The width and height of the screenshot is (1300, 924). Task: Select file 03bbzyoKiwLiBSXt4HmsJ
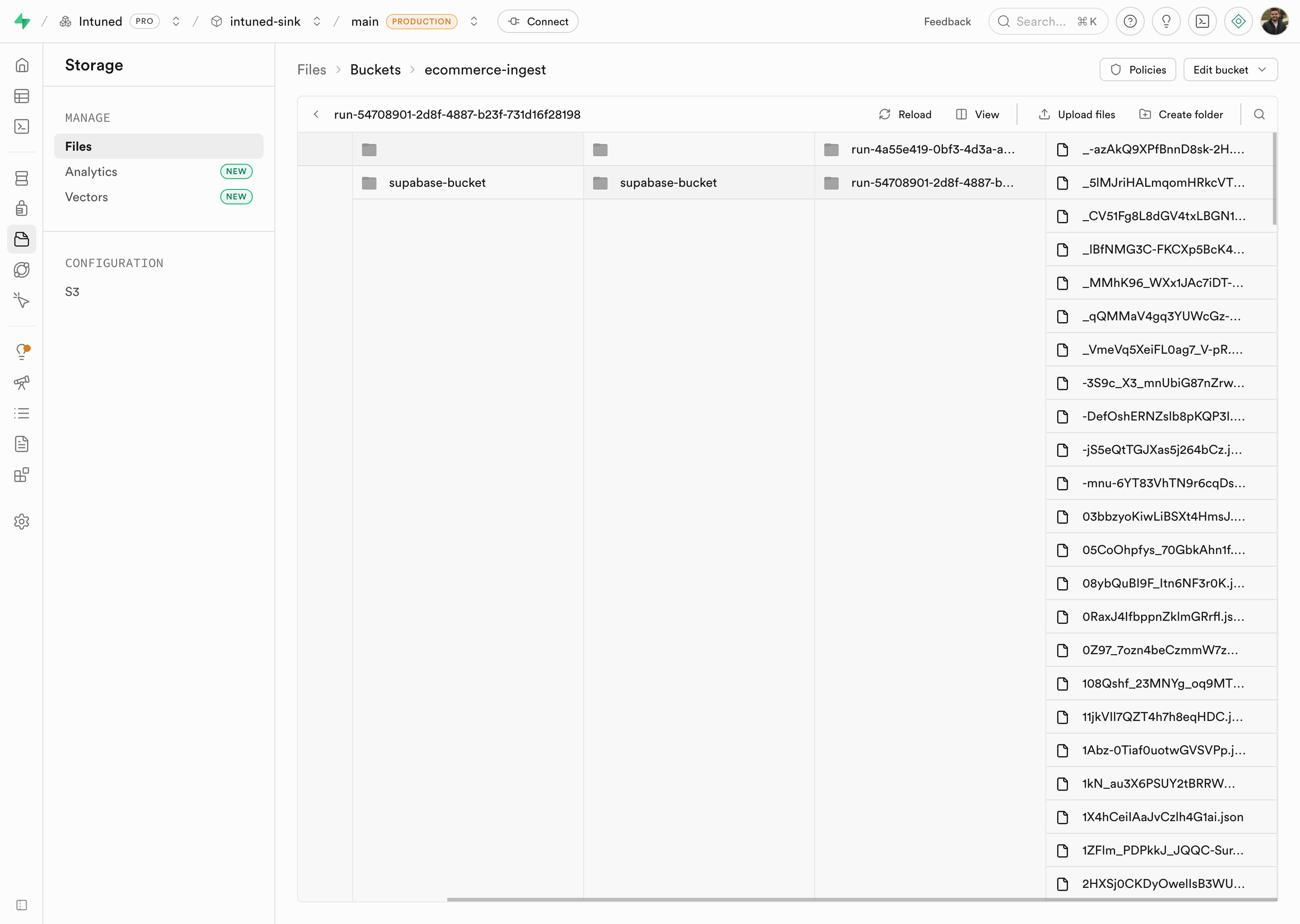pos(1161,517)
